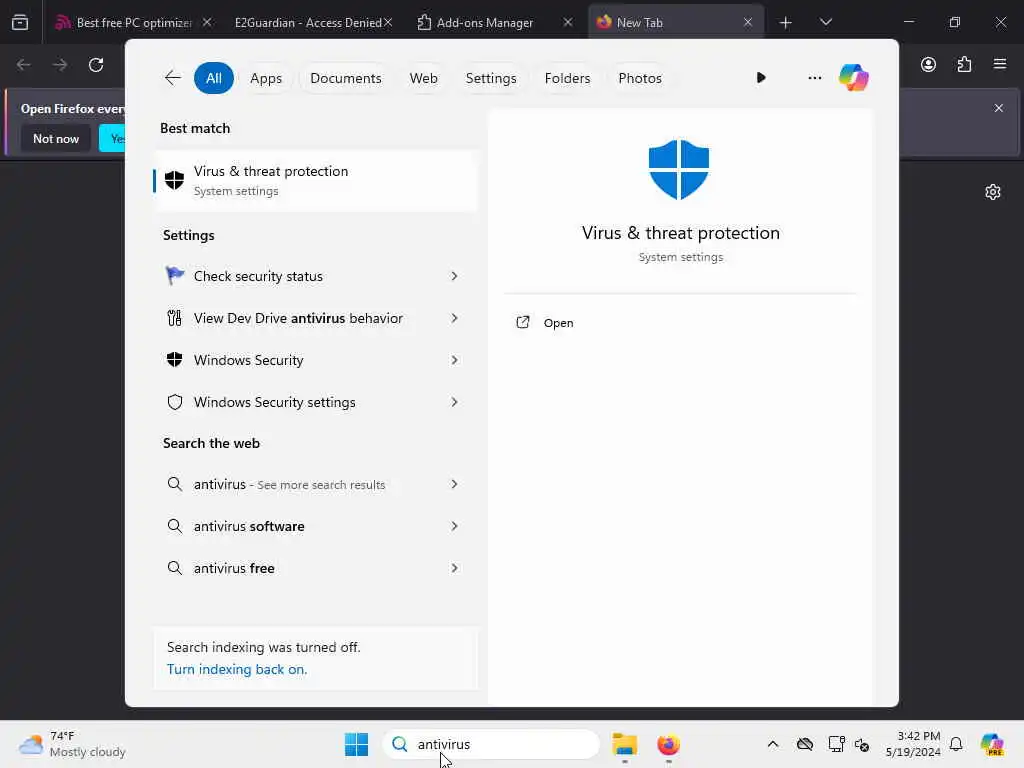The image size is (1024, 768).
Task: Select the All search filter
Action: [214, 78]
